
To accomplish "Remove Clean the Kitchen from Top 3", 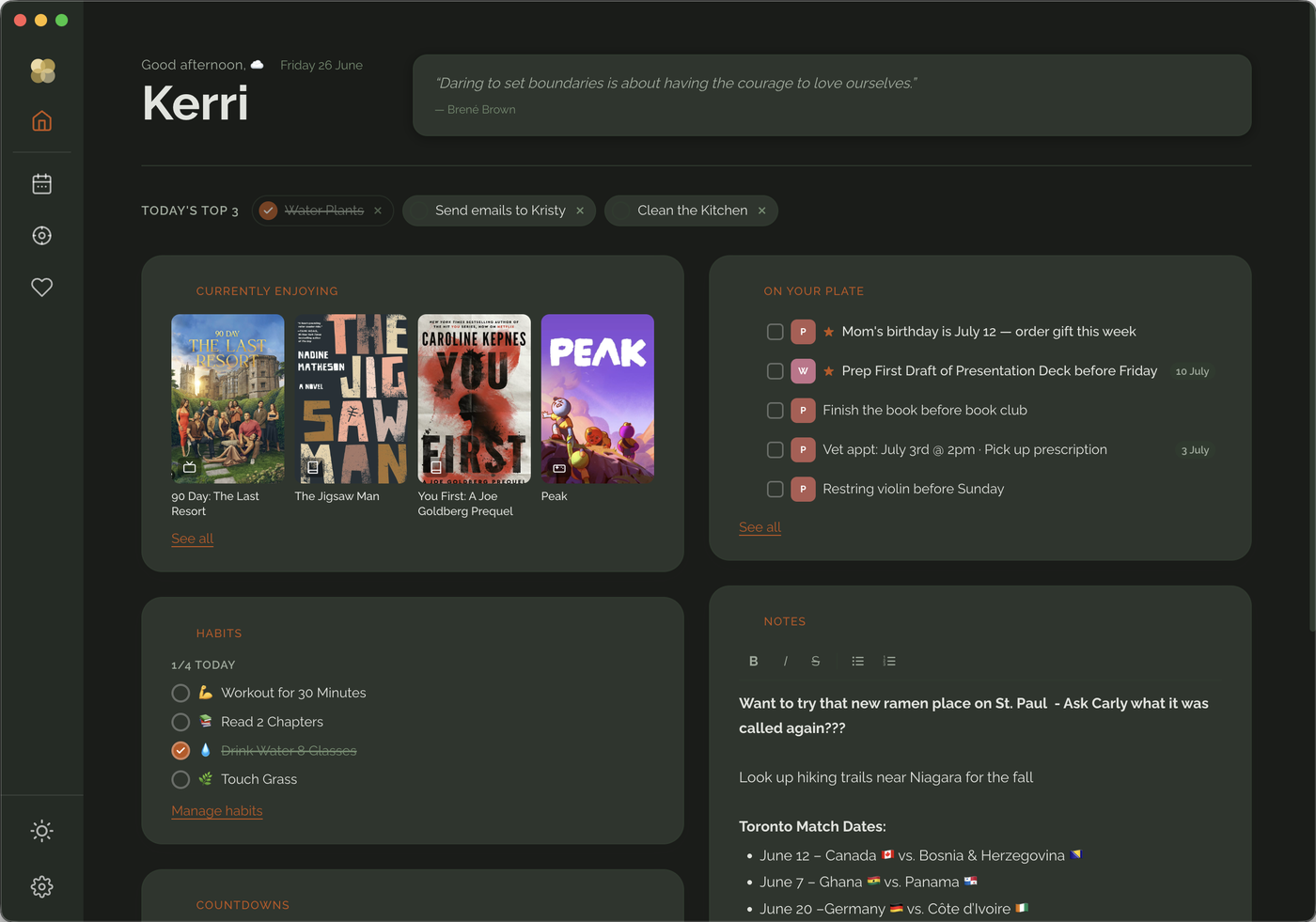I will (761, 211).
